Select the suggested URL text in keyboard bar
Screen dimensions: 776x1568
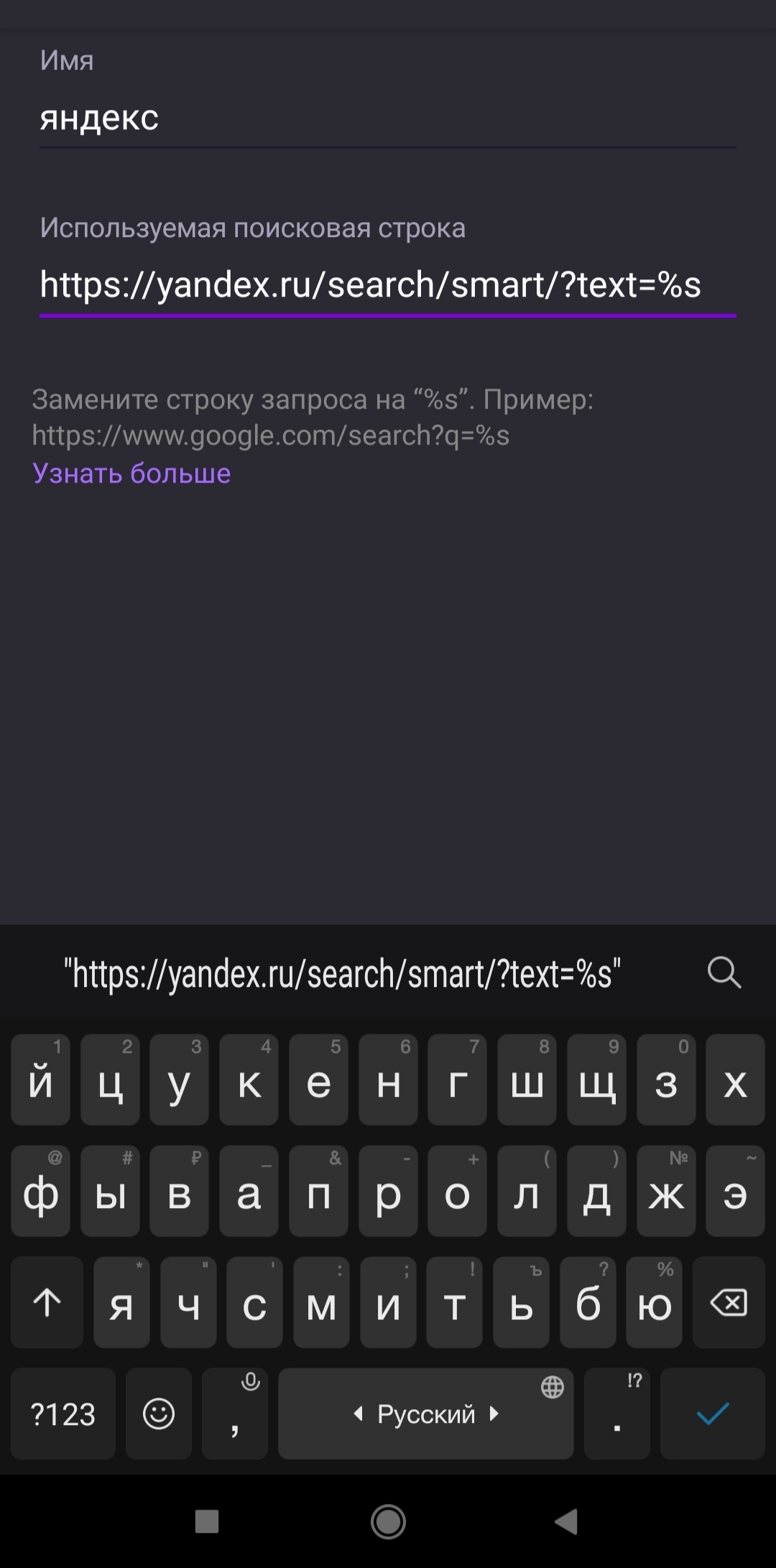coord(342,974)
